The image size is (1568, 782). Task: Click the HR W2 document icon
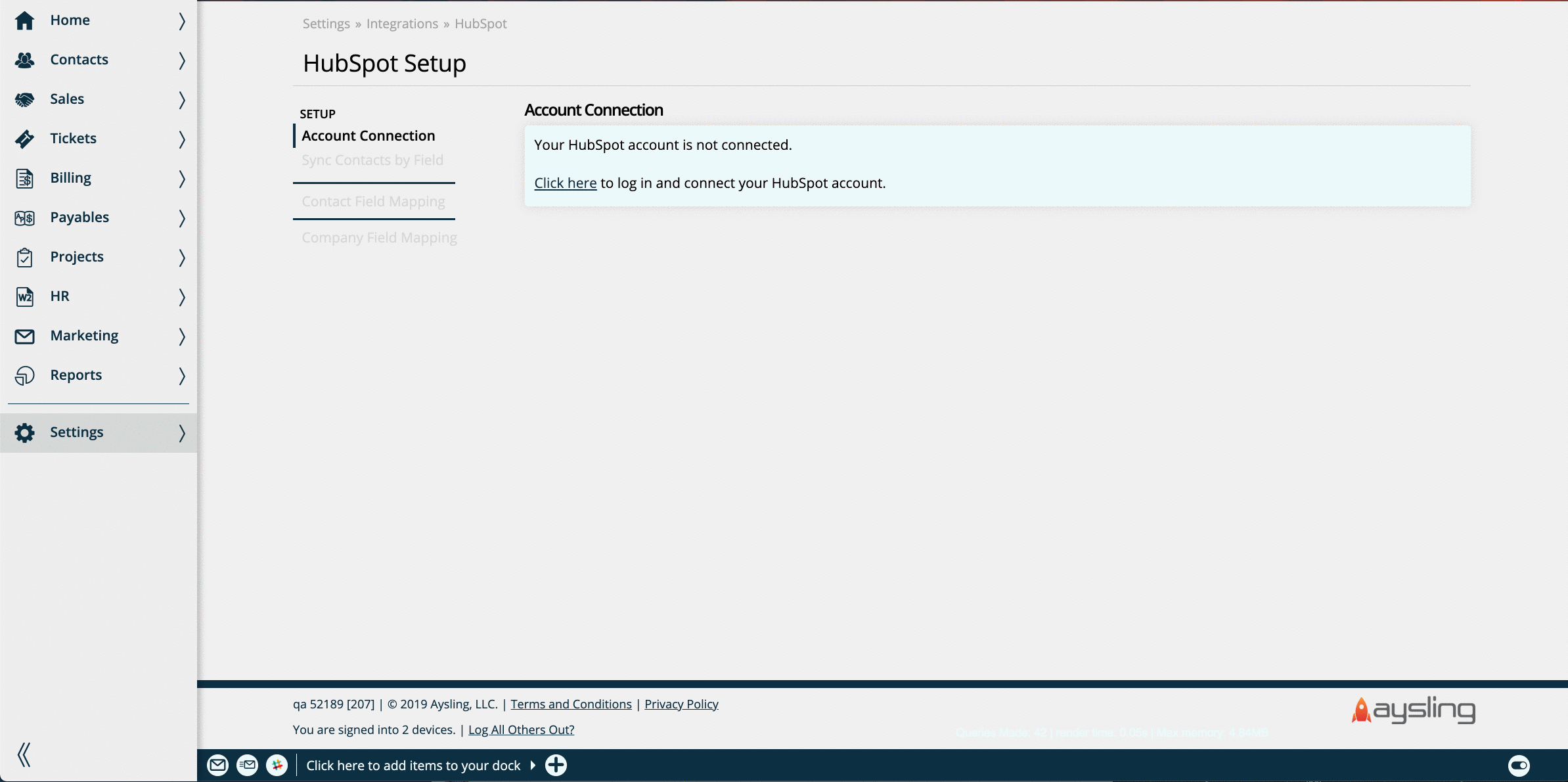pos(24,296)
